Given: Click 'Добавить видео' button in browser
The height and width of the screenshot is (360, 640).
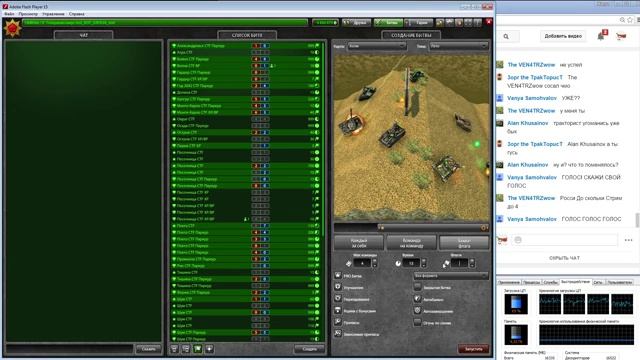Looking at the screenshot, I should pos(563,36).
